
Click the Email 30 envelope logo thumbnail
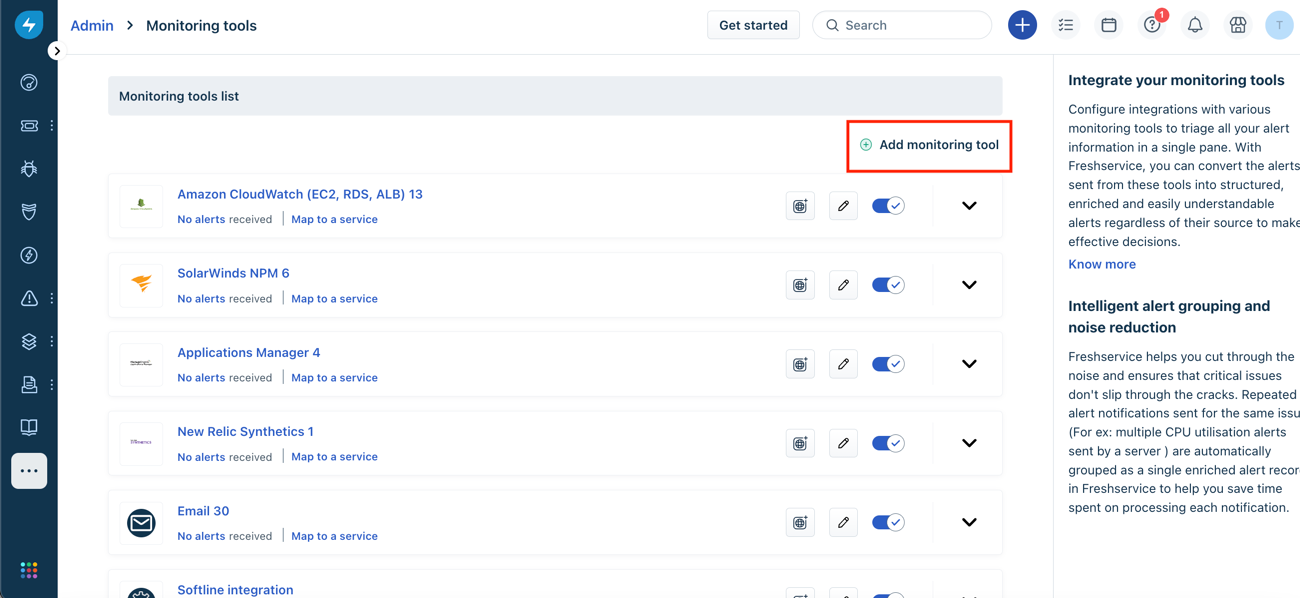[x=141, y=522]
